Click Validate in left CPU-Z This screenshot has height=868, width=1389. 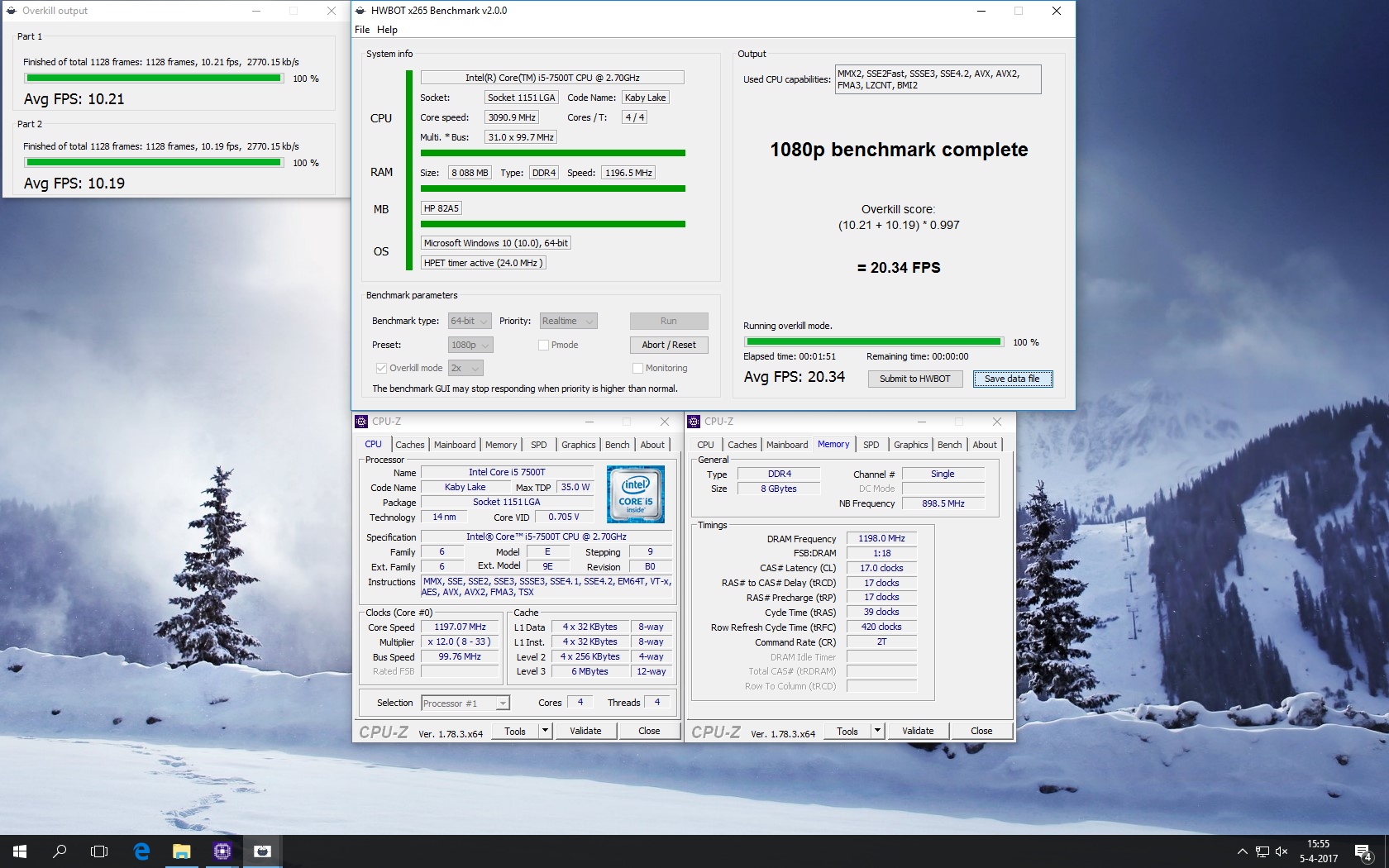pyautogui.click(x=585, y=731)
